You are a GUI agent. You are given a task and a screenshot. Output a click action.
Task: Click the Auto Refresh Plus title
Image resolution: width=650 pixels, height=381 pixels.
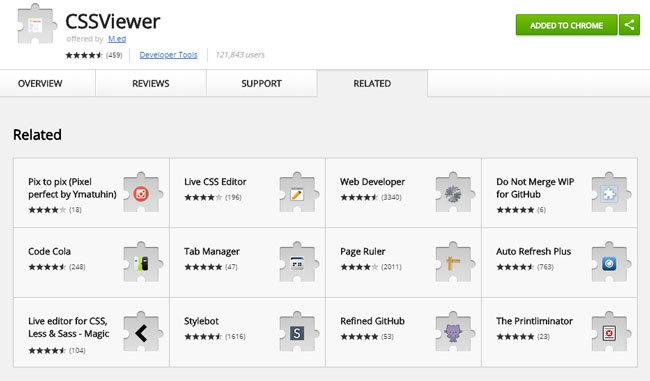(534, 251)
